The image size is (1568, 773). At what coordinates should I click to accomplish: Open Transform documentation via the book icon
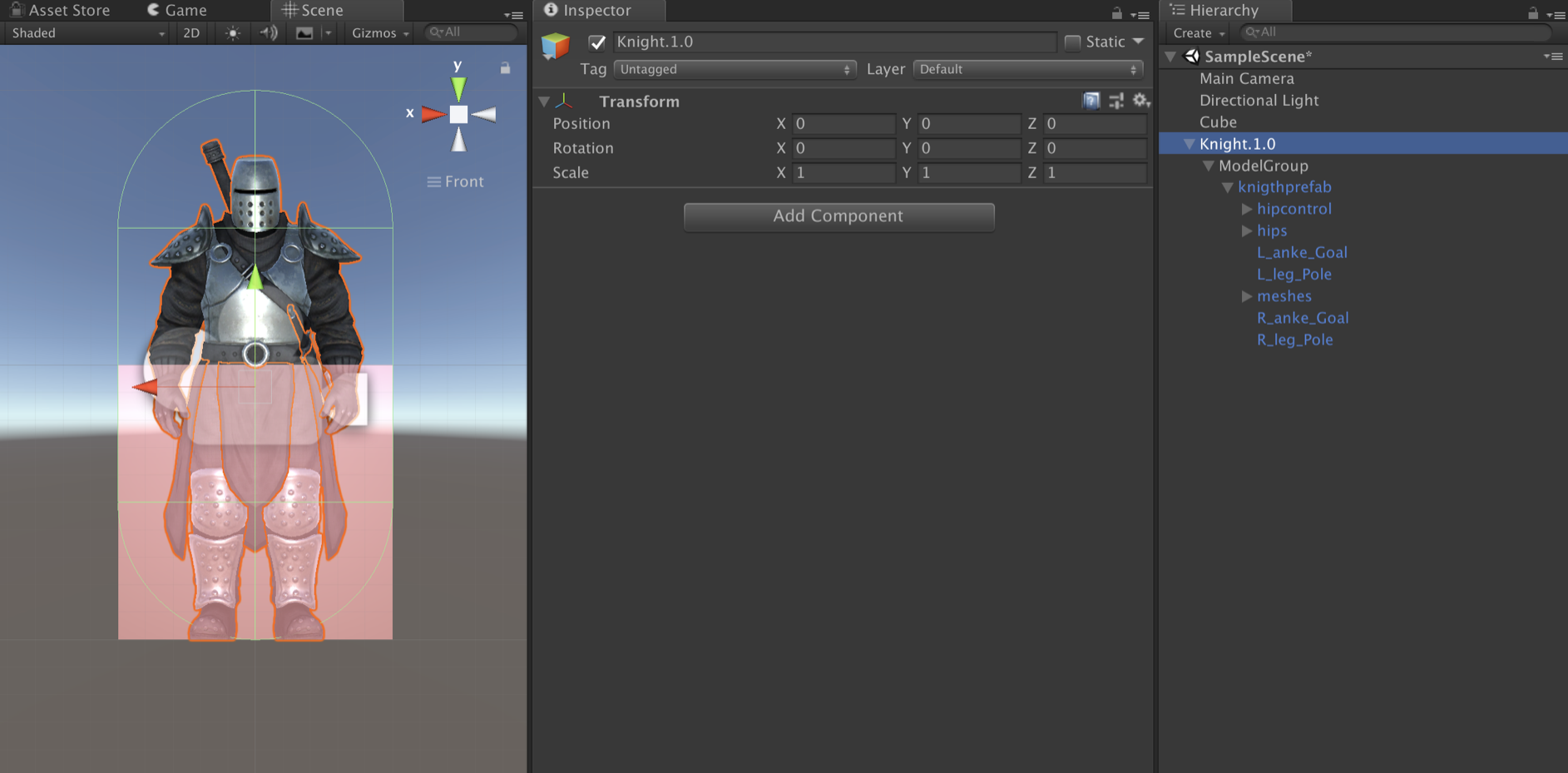coord(1090,101)
